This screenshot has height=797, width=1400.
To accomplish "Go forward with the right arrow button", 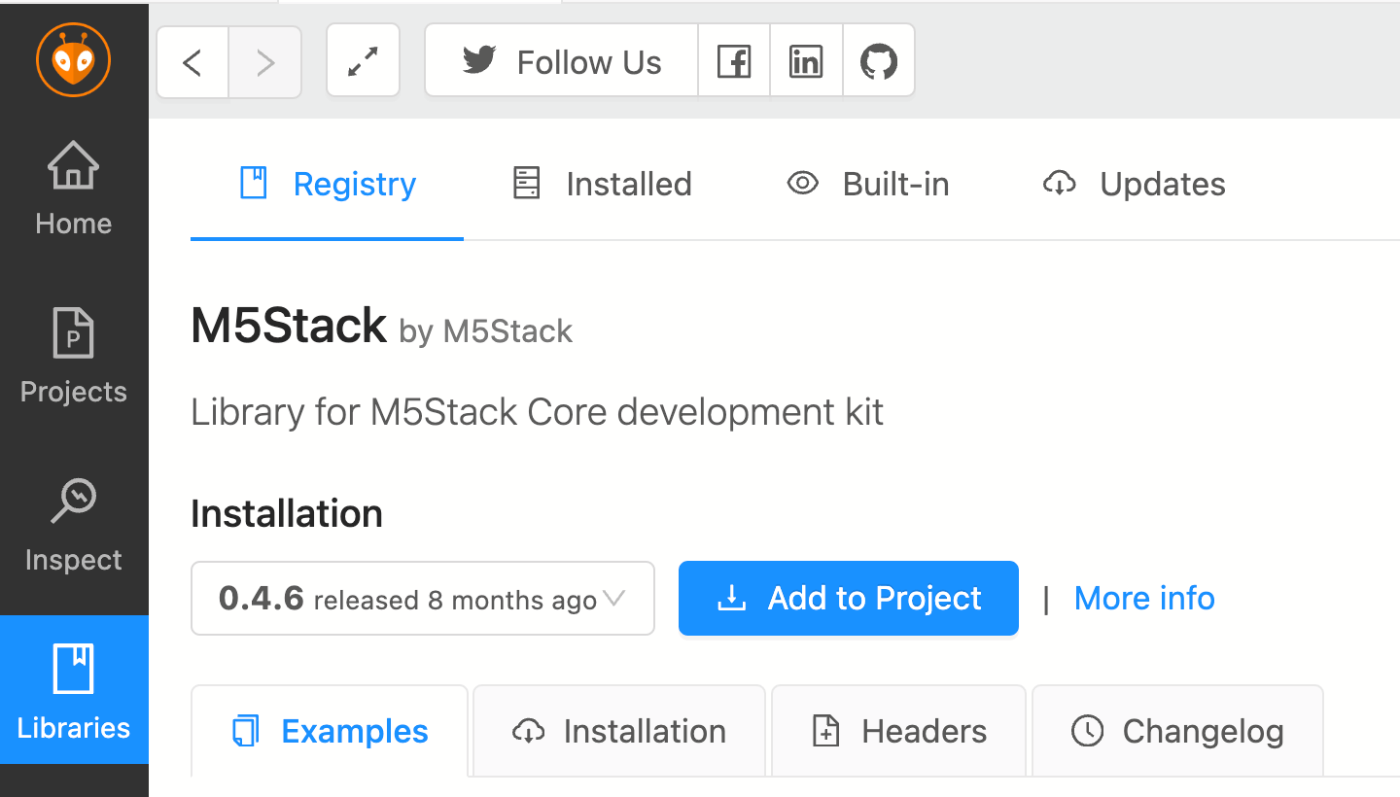I will (265, 62).
